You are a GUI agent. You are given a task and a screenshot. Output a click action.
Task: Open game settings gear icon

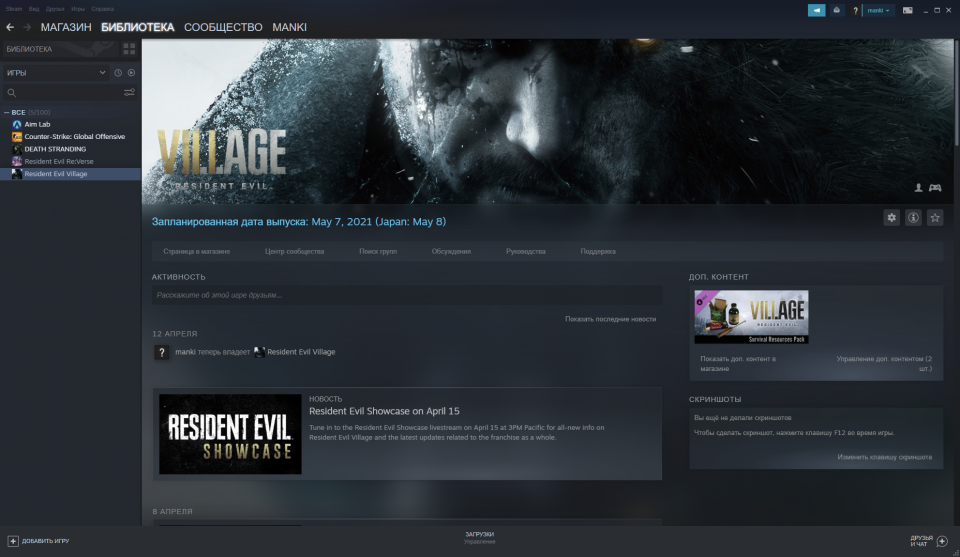[891, 217]
